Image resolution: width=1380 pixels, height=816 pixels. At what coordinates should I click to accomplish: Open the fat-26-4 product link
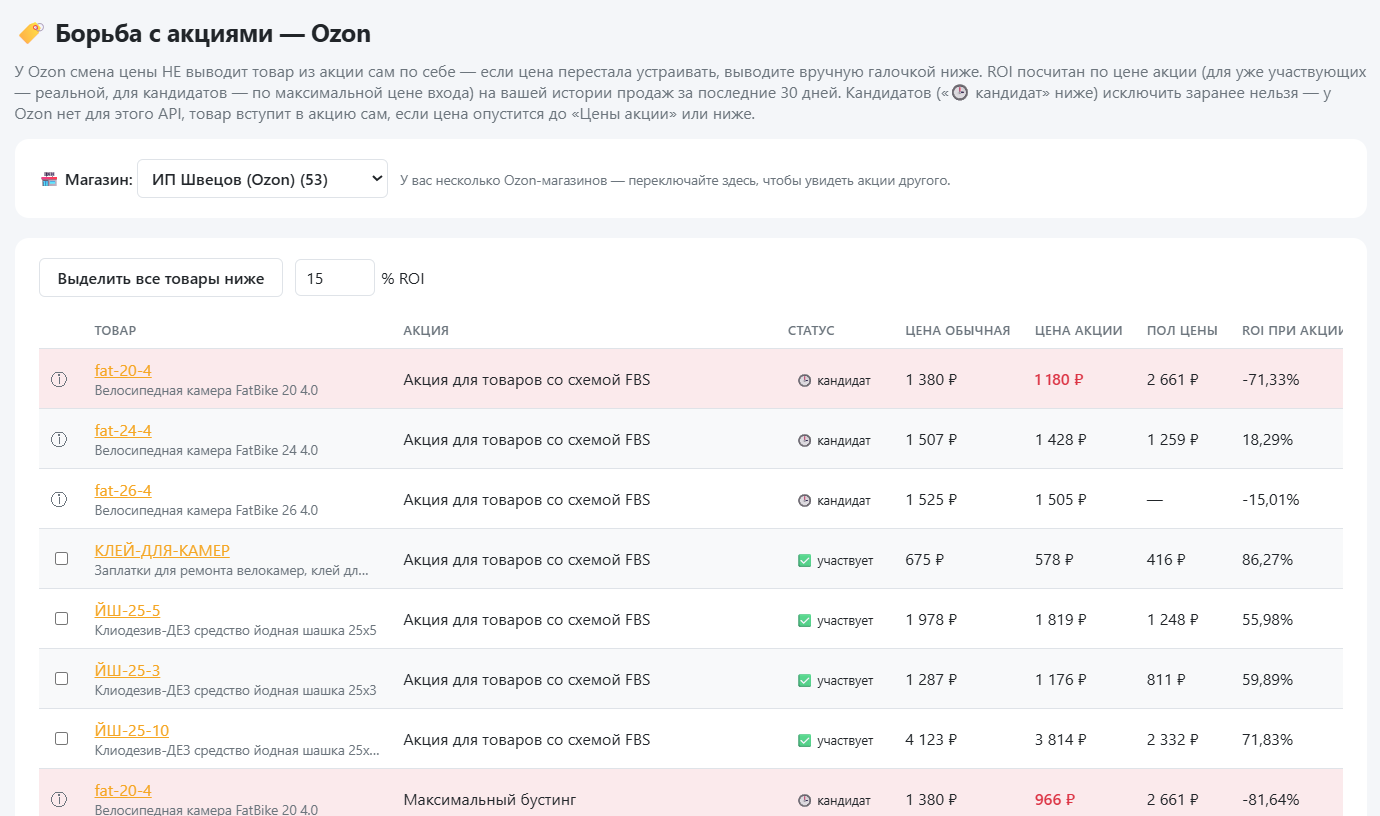[123, 490]
